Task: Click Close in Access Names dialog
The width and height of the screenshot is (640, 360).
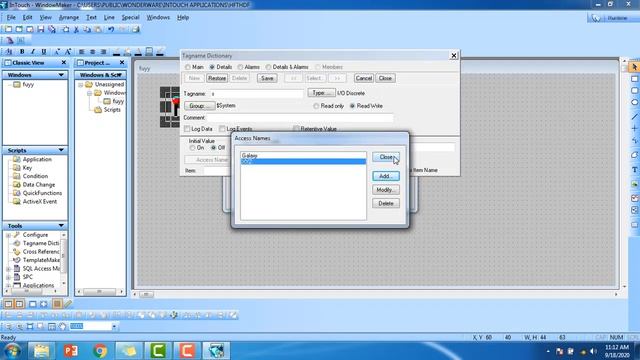Action: [x=386, y=157]
